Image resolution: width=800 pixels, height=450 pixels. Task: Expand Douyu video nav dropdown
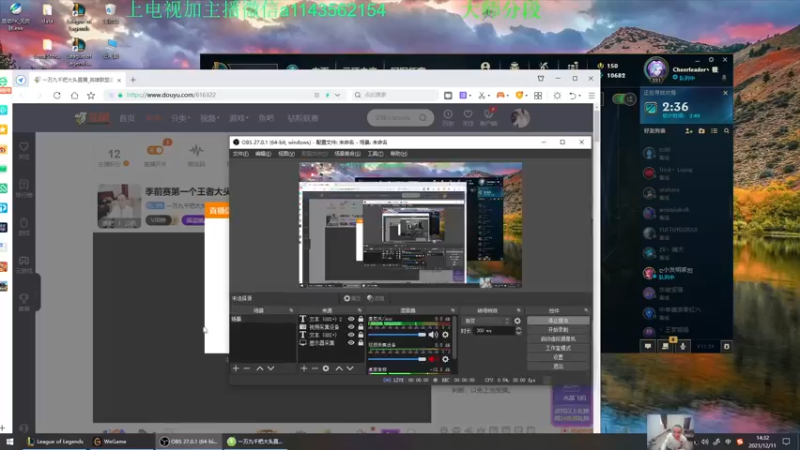pos(210,118)
